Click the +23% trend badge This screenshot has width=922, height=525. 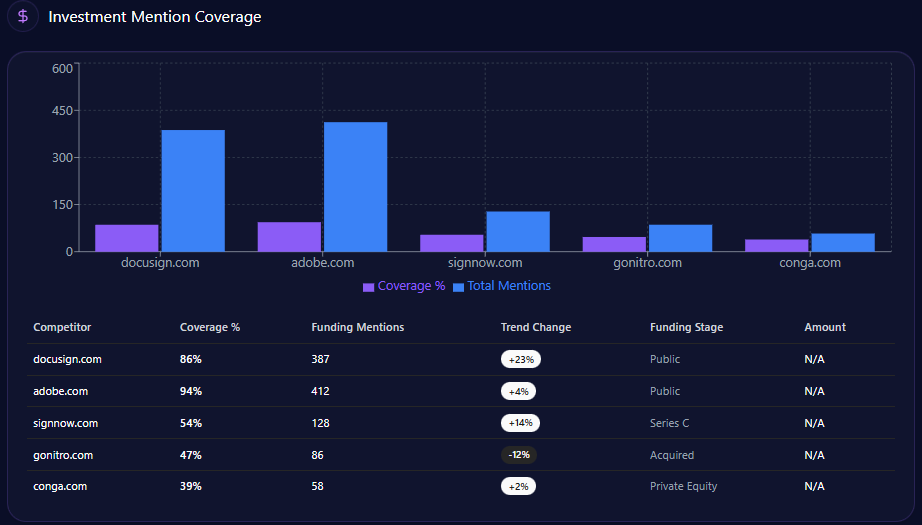click(520, 359)
